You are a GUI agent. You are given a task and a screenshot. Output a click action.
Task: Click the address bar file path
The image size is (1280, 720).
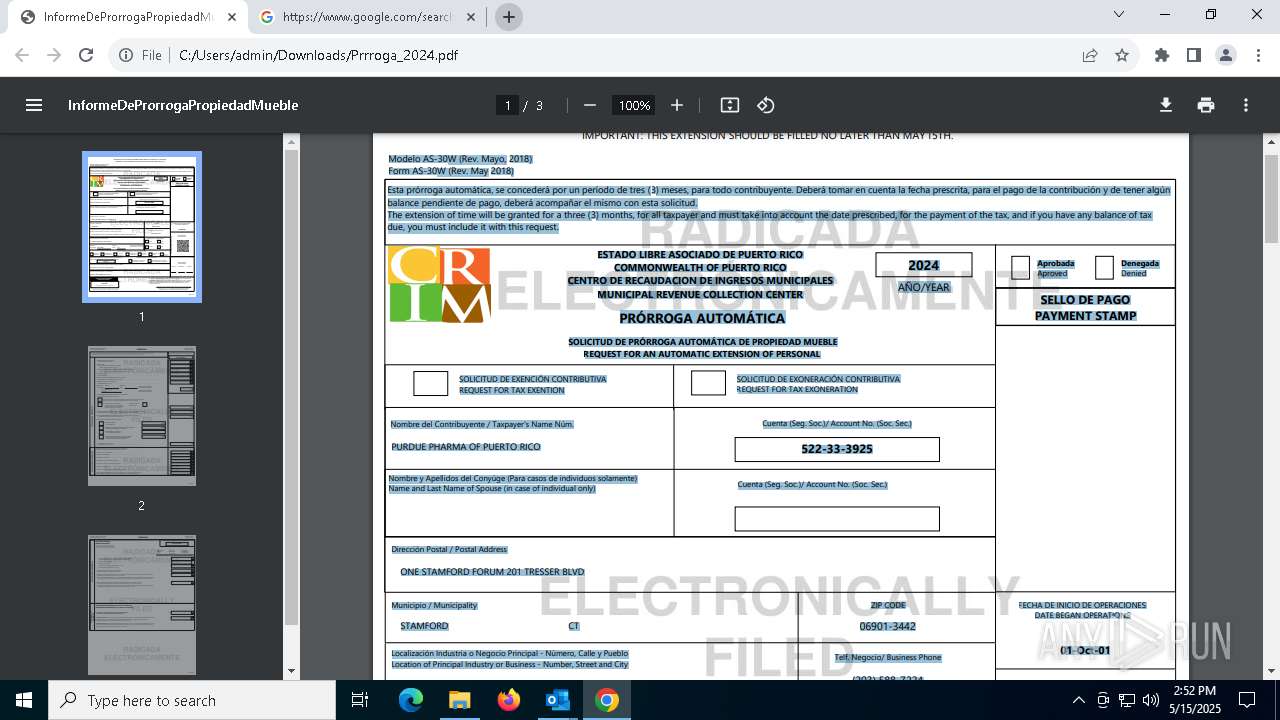(x=318, y=55)
